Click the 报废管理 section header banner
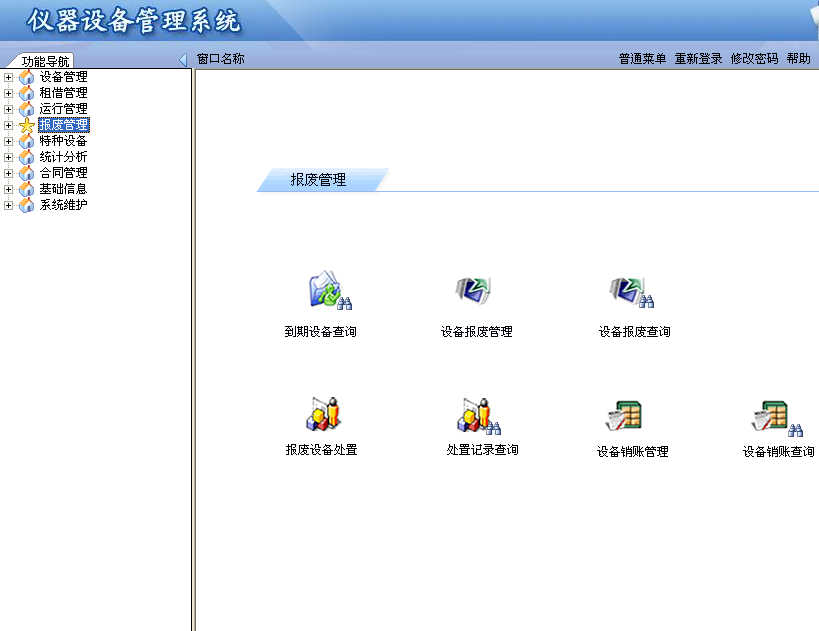This screenshot has width=819, height=631. (322, 180)
